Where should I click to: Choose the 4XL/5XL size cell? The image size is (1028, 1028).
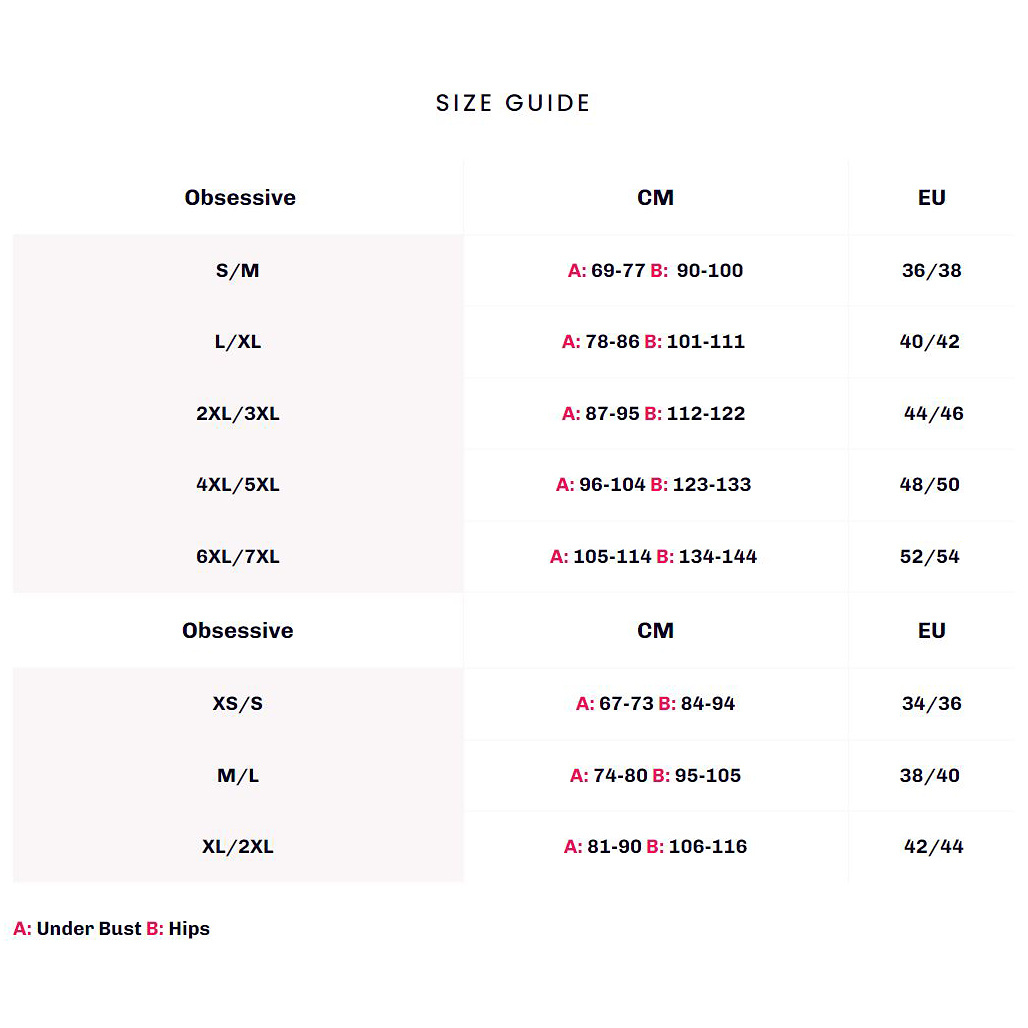coord(238,484)
